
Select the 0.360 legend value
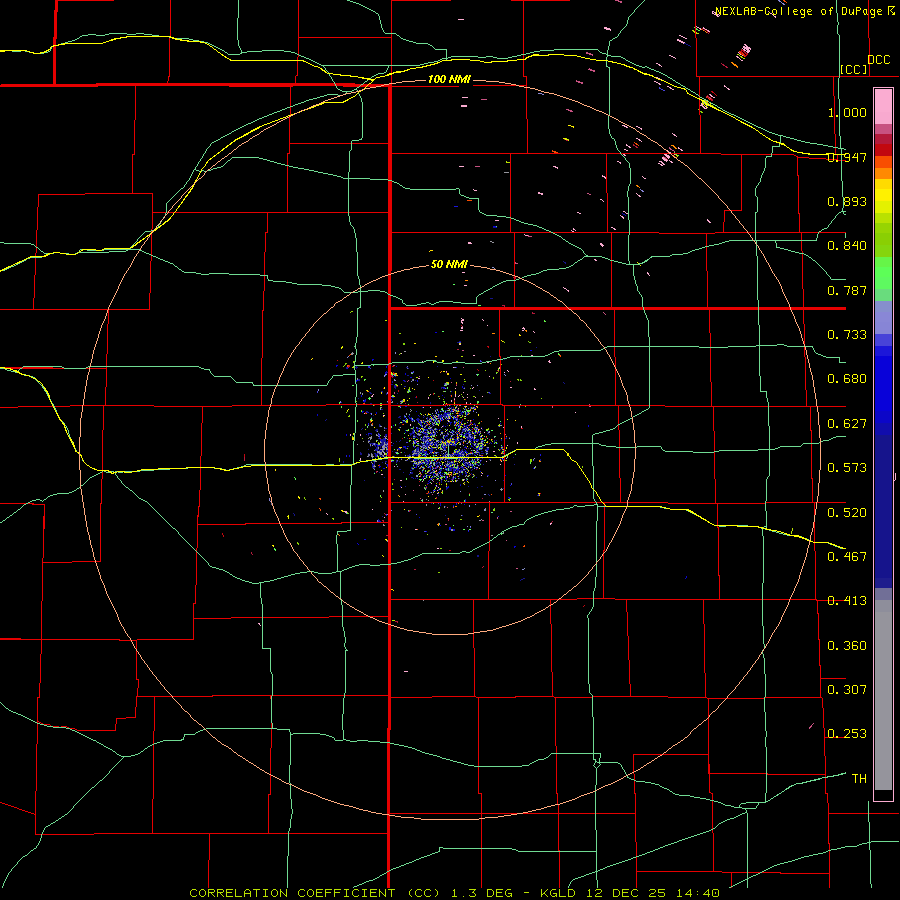(847, 645)
